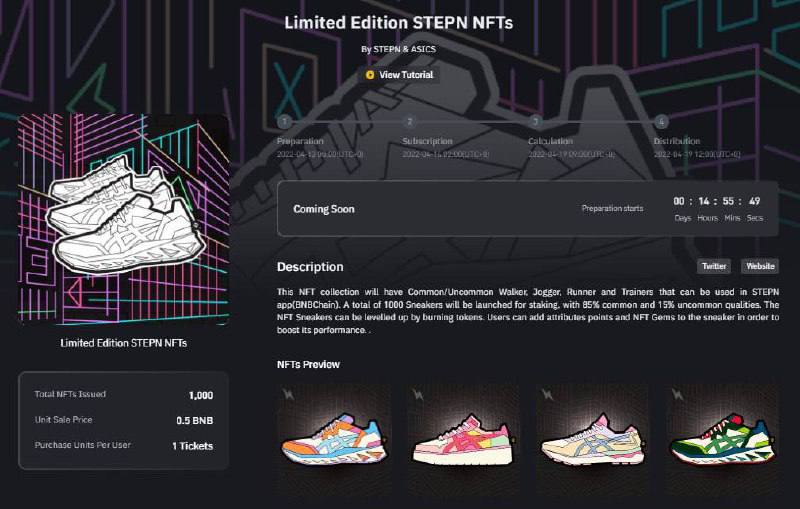
Task: Click lightning badge on green sneaker preview
Action: (678, 395)
